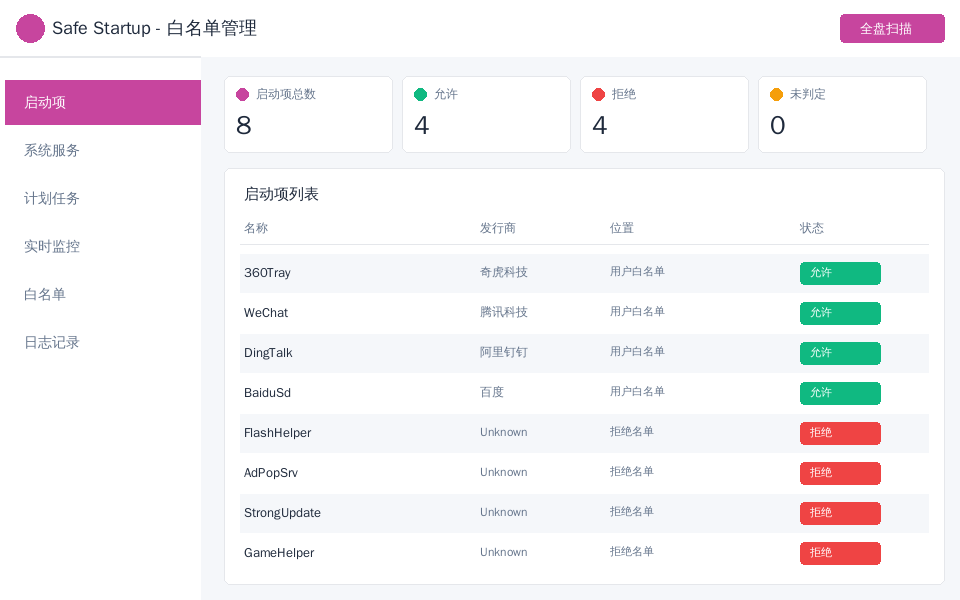Click the 未判定 count value 0
Screen dimensions: 960x600
click(778, 126)
